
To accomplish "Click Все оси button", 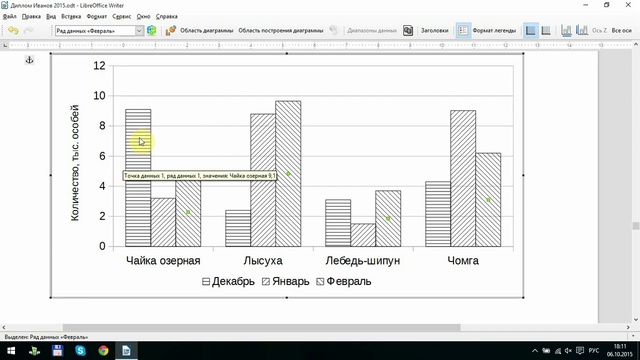I will tap(622, 31).
